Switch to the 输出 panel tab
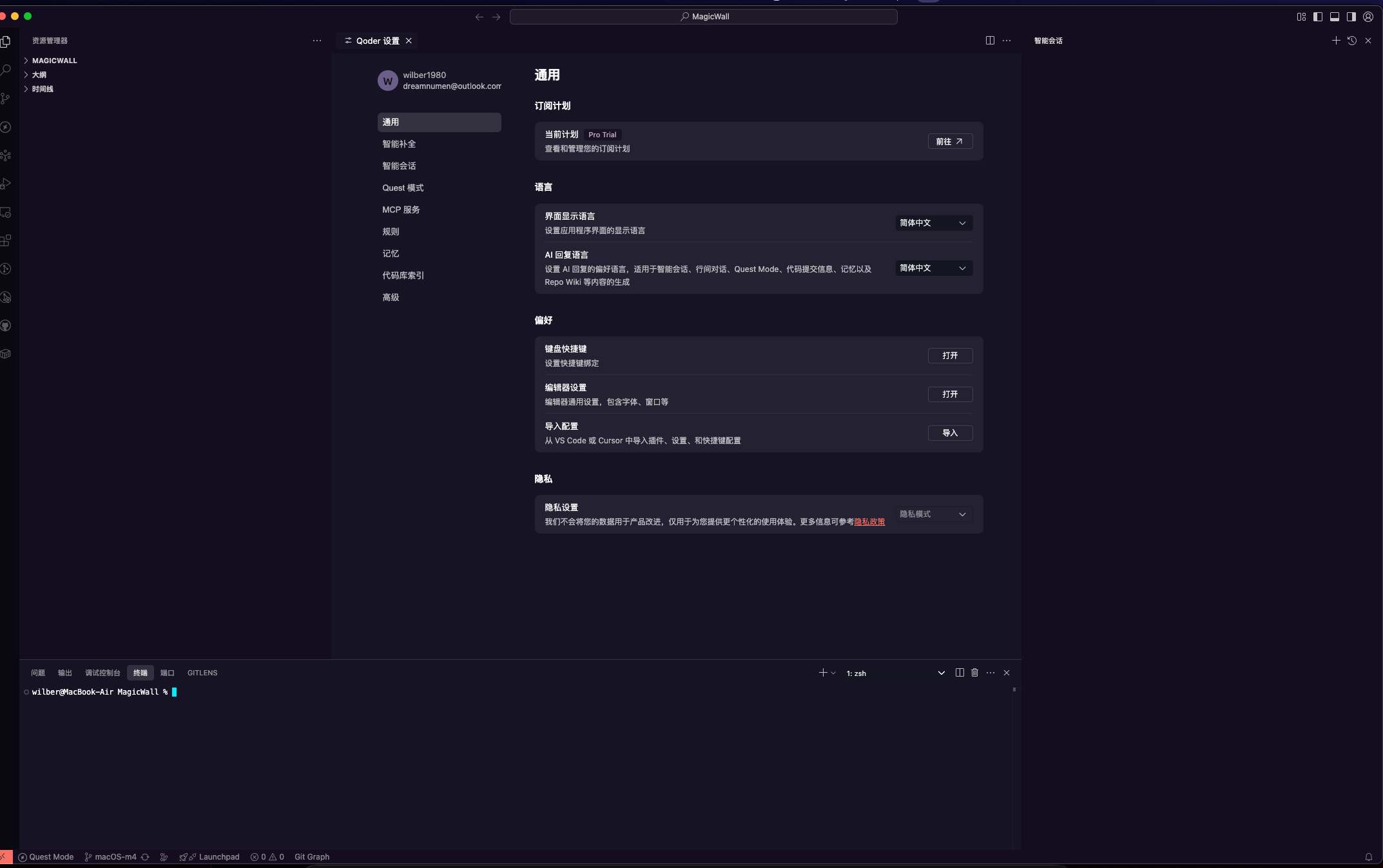Image resolution: width=1383 pixels, height=868 pixels. click(65, 673)
